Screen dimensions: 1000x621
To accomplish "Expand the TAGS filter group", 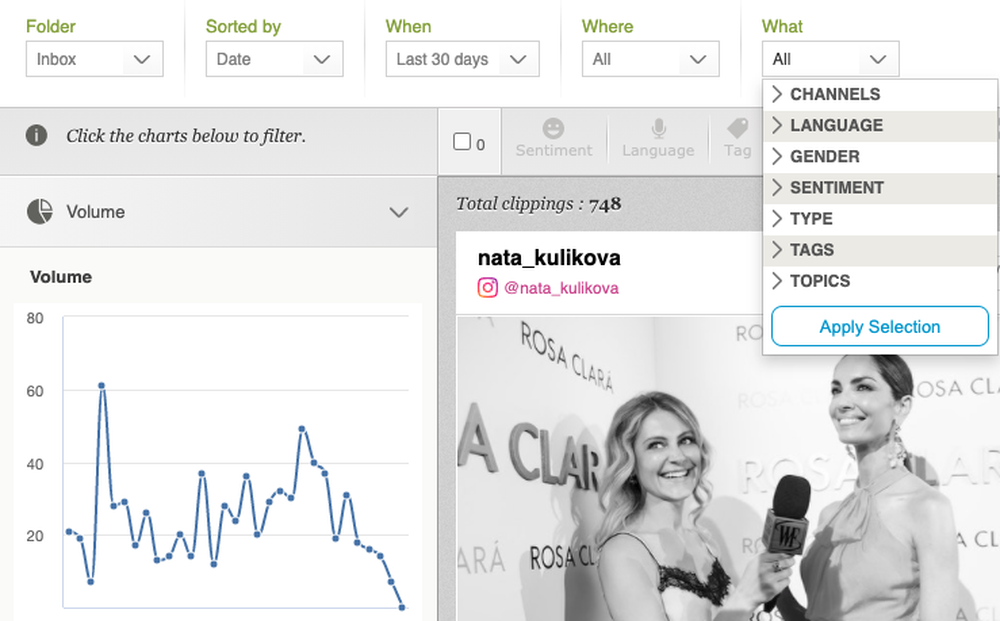I will 811,249.
